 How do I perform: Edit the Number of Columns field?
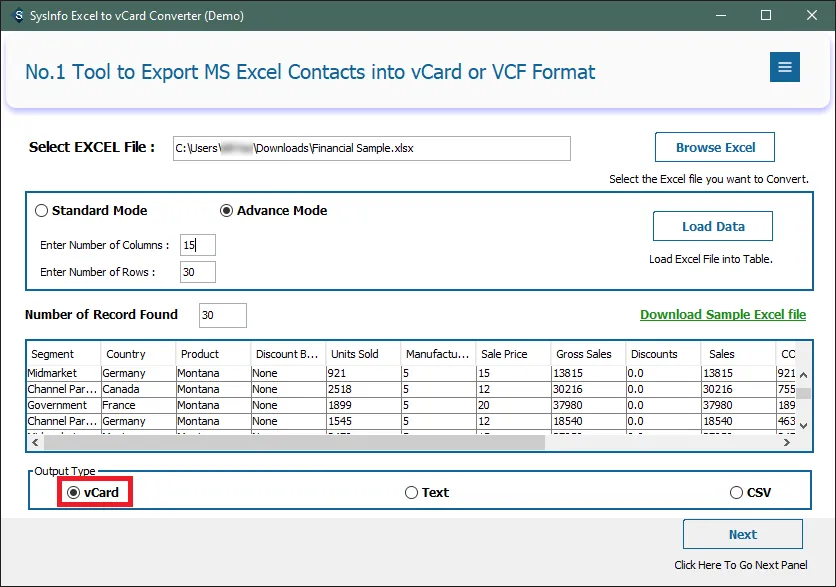(x=198, y=245)
